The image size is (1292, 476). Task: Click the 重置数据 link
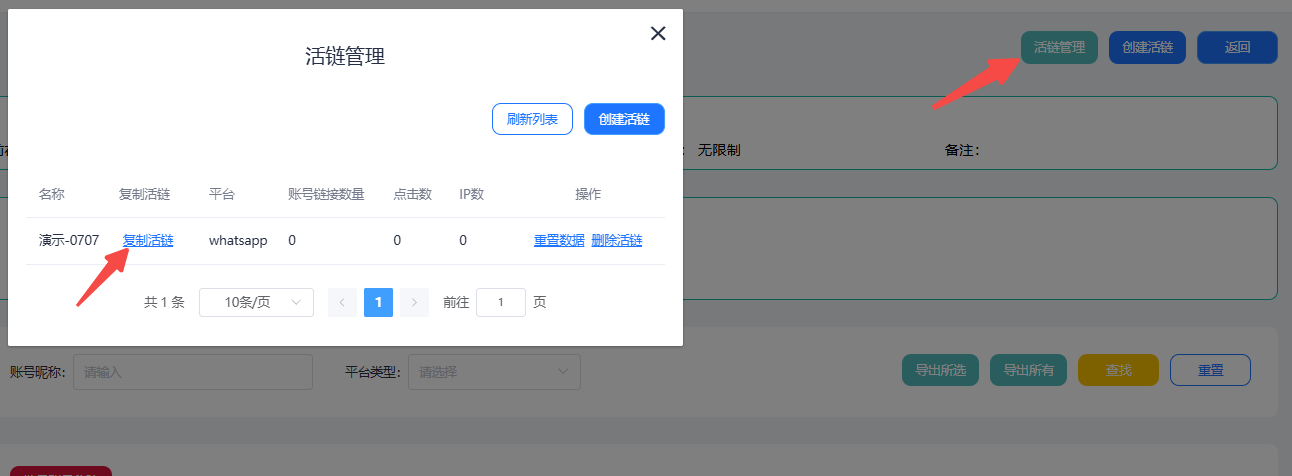[x=559, y=240]
